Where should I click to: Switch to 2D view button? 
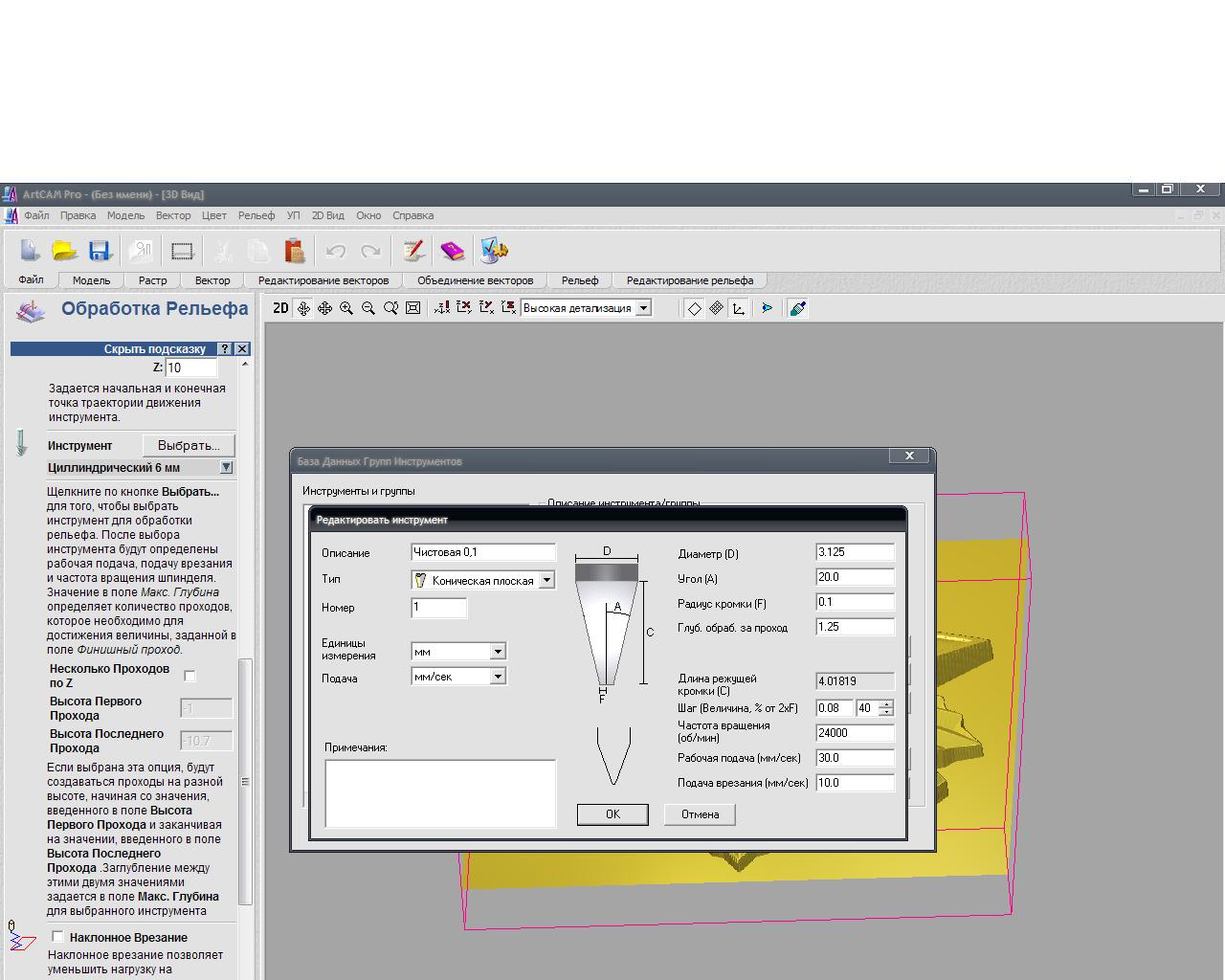click(x=280, y=308)
